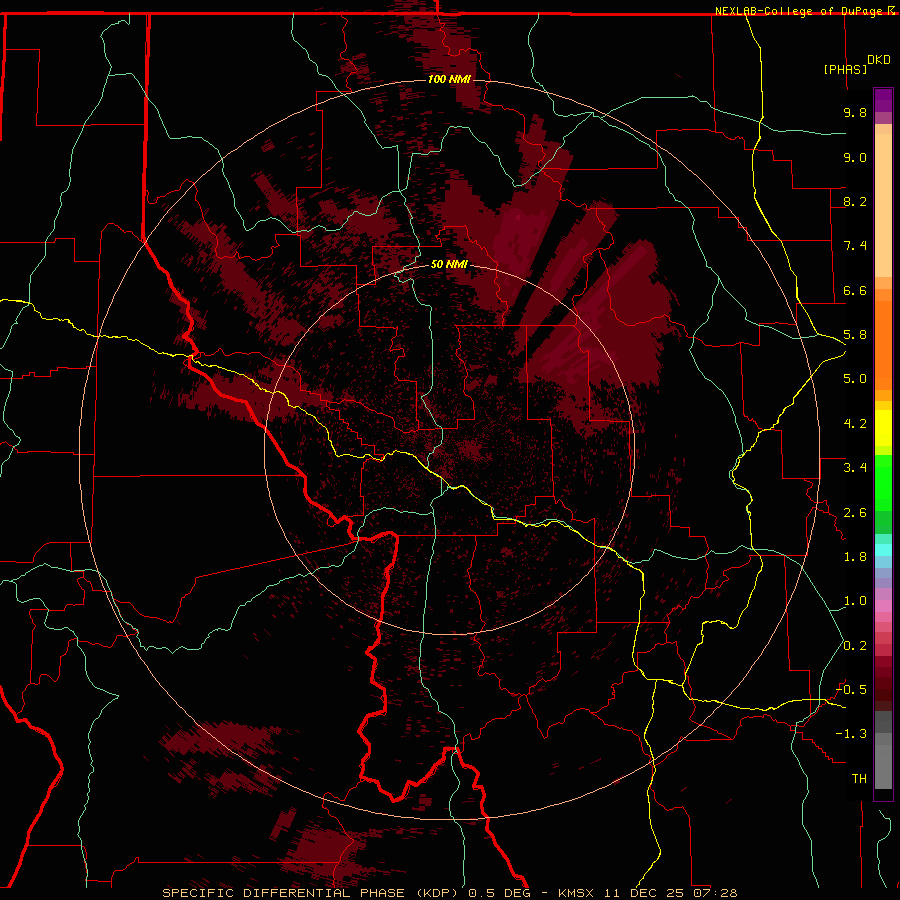Screen dimensions: 900x900
Task: Pick the peach segment of the colorbar
Action: click(x=883, y=205)
